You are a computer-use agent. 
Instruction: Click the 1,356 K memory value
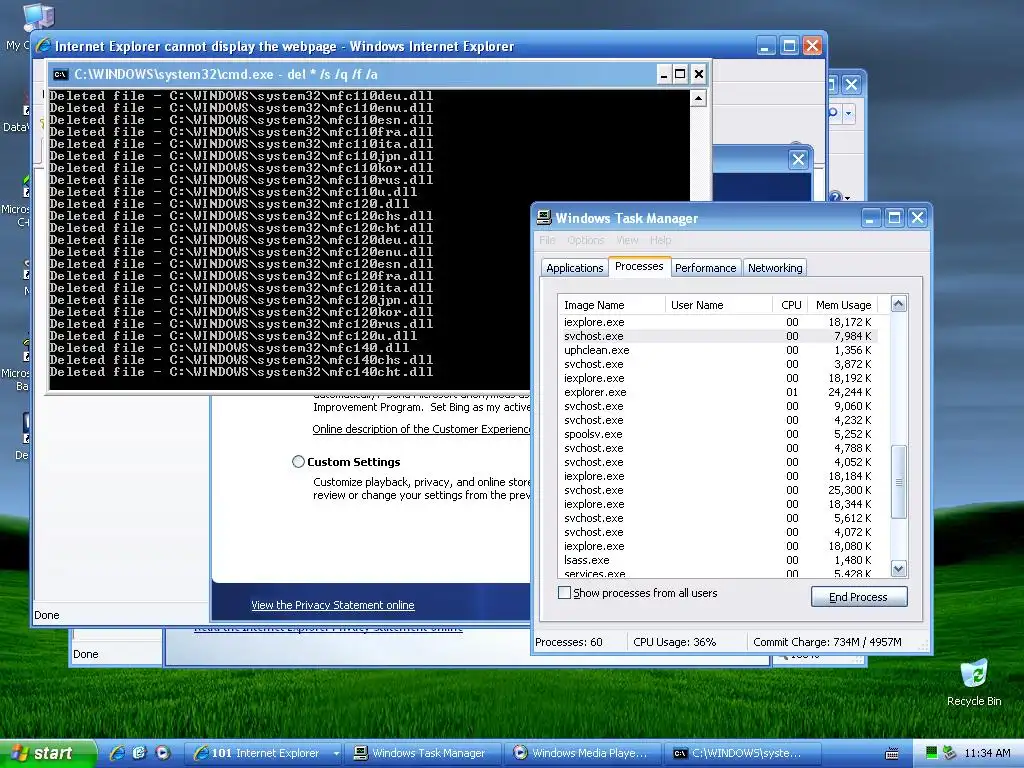tap(853, 350)
